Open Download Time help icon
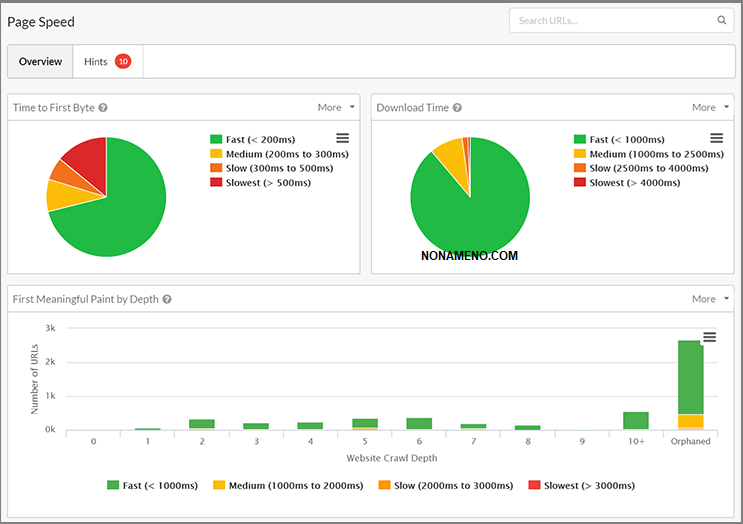Image resolution: width=743 pixels, height=524 pixels. point(457,108)
